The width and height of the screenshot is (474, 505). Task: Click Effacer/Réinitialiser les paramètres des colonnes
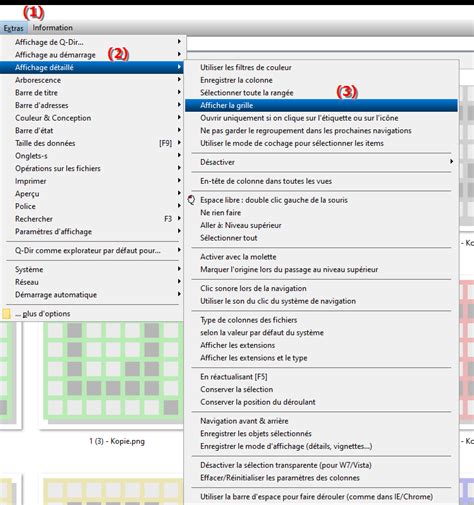click(322, 478)
